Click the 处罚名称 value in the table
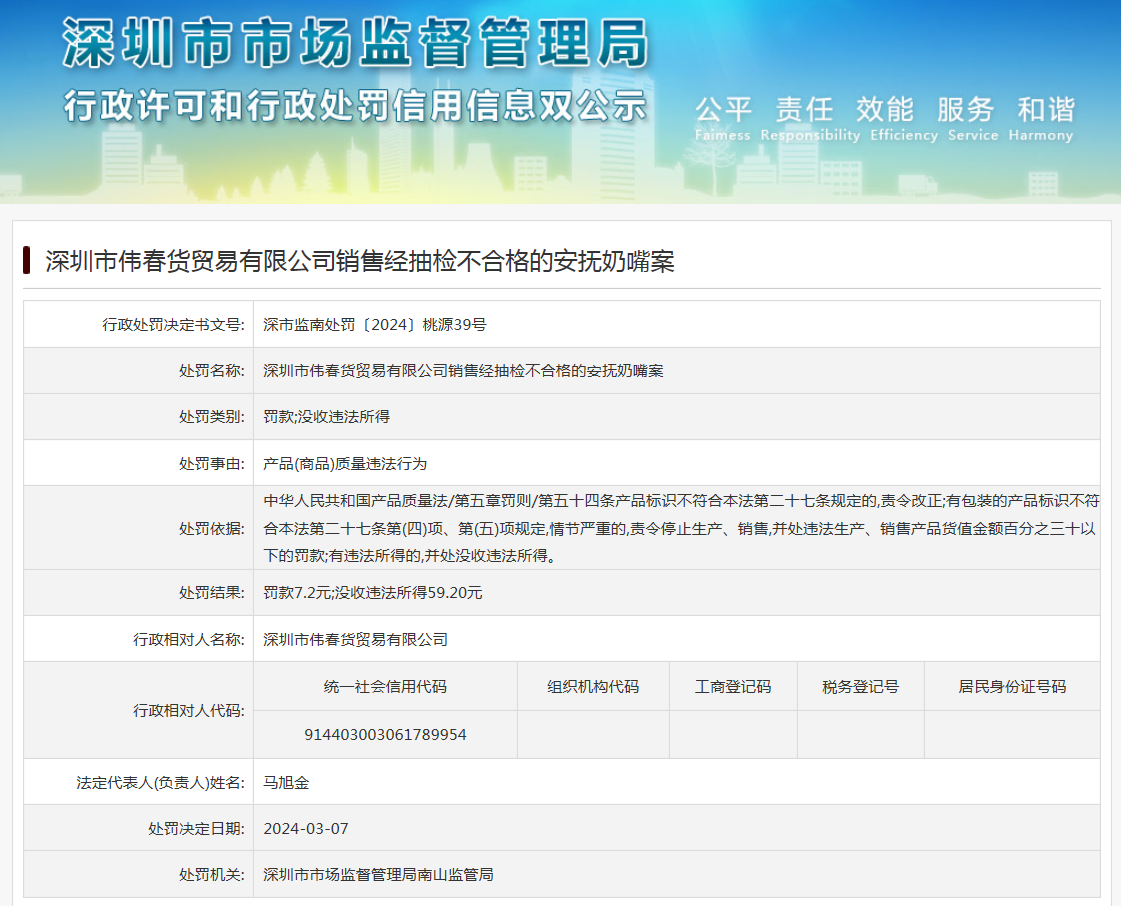This screenshot has height=906, width=1121. (463, 370)
